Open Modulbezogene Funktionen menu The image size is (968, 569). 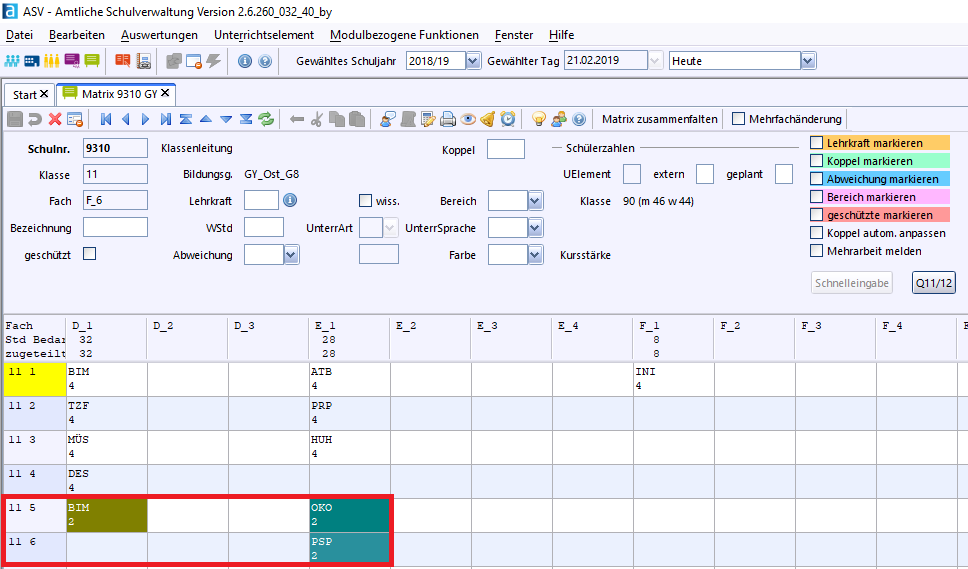coord(404,35)
